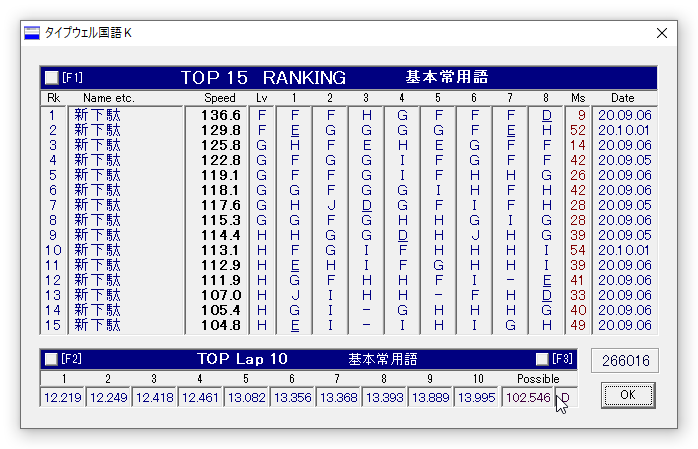The width and height of the screenshot is (698, 449).
Task: Select lap time 12.461
Action: coord(200,397)
